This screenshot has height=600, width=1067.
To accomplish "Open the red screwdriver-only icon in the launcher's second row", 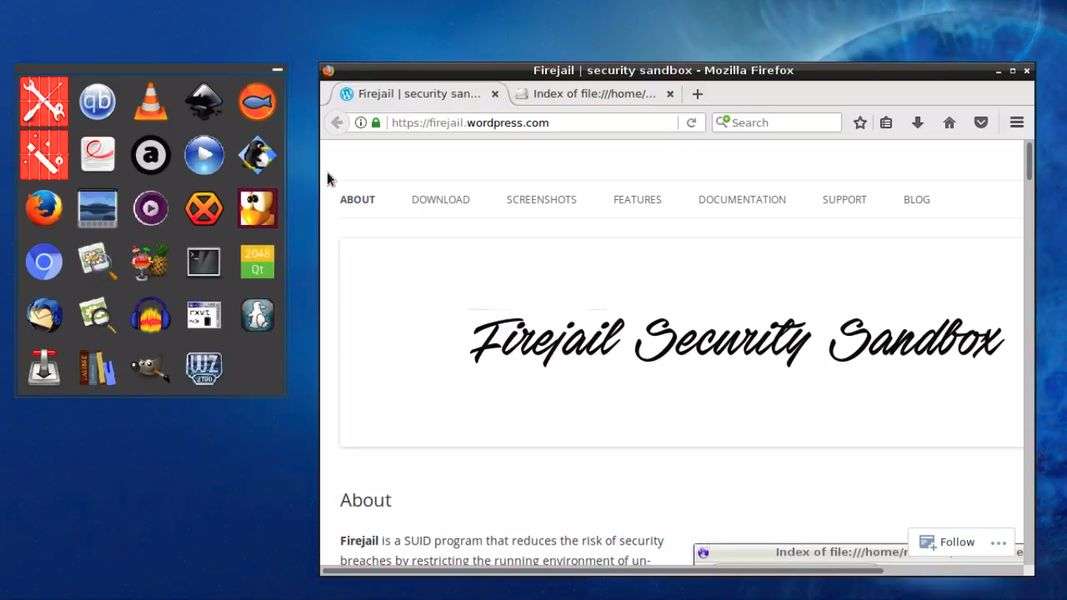I will coord(44,155).
